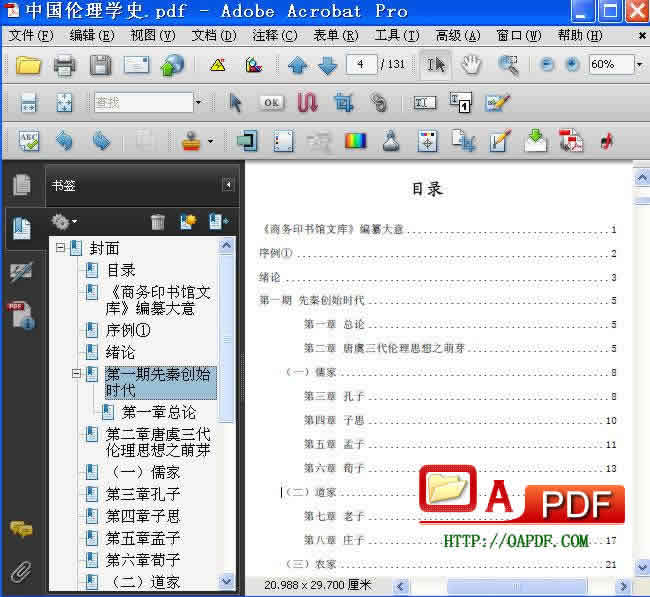The height and width of the screenshot is (597, 650).
Task: Open the 编辑(E) menu
Action: [x=92, y=36]
